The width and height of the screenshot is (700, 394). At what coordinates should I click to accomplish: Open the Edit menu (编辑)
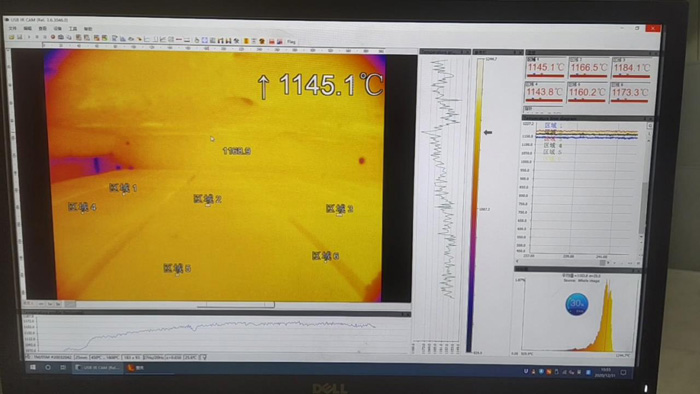tap(28, 28)
